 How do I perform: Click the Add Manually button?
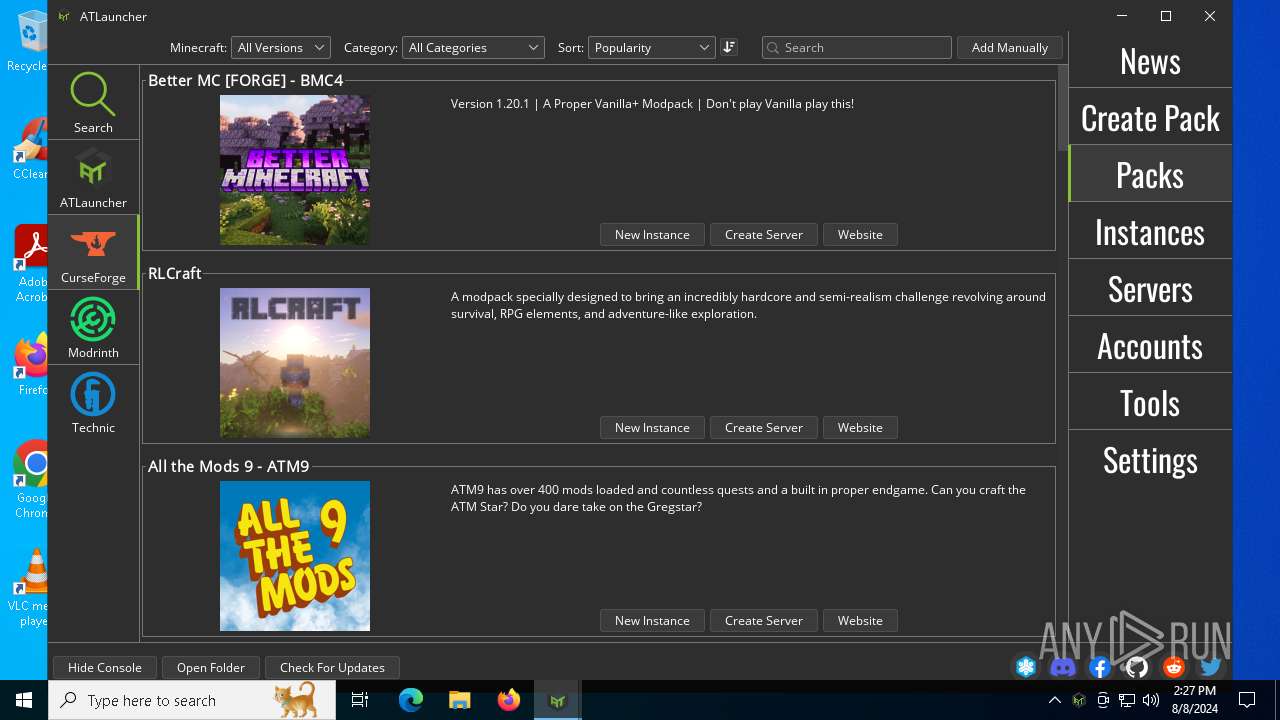click(x=1010, y=47)
